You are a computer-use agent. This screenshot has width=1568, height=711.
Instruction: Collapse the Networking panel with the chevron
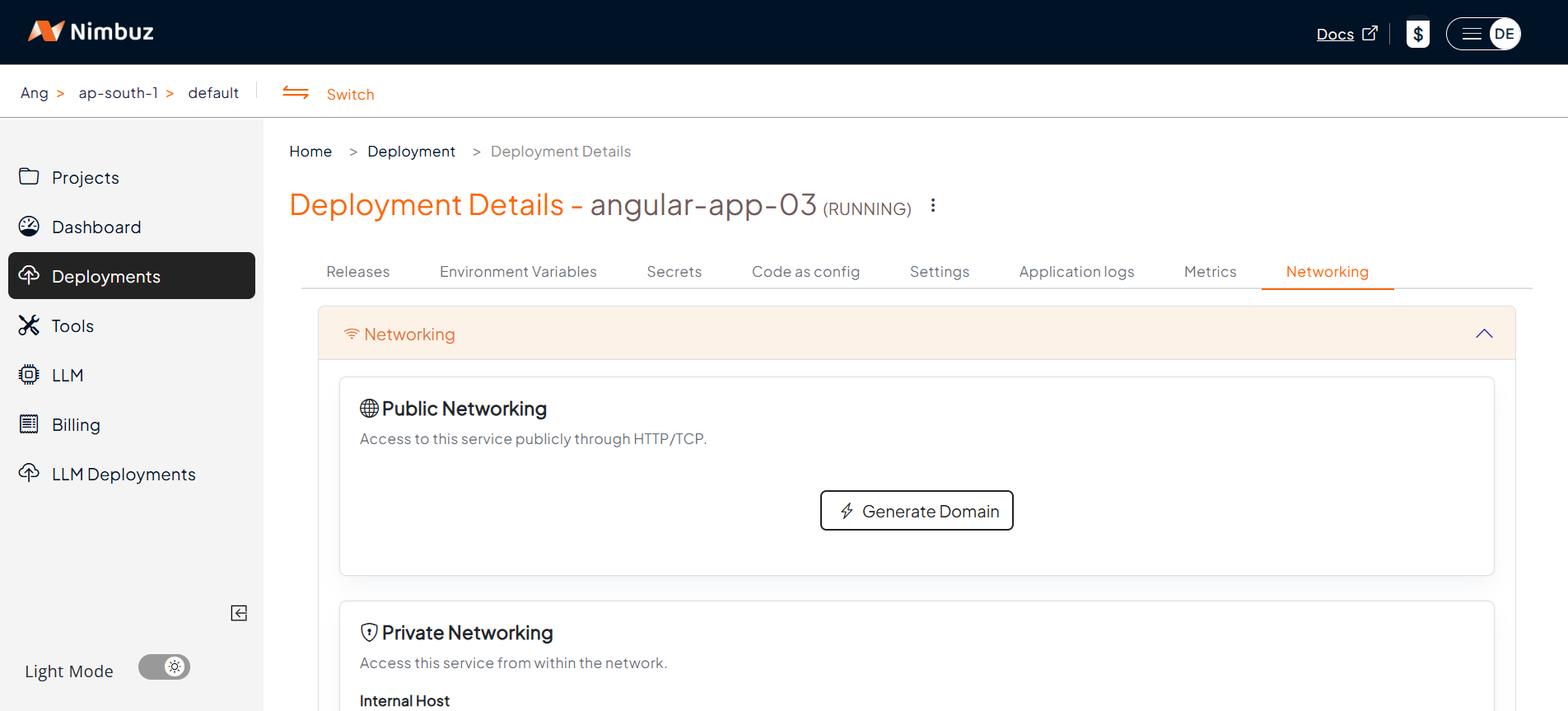[x=1484, y=334]
